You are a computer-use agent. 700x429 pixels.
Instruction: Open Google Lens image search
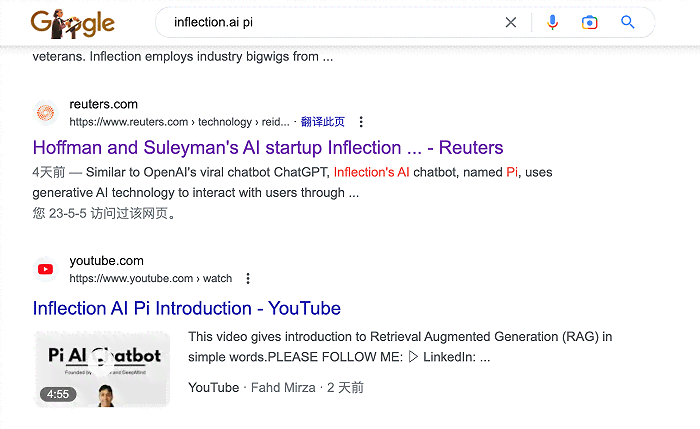pyautogui.click(x=589, y=22)
